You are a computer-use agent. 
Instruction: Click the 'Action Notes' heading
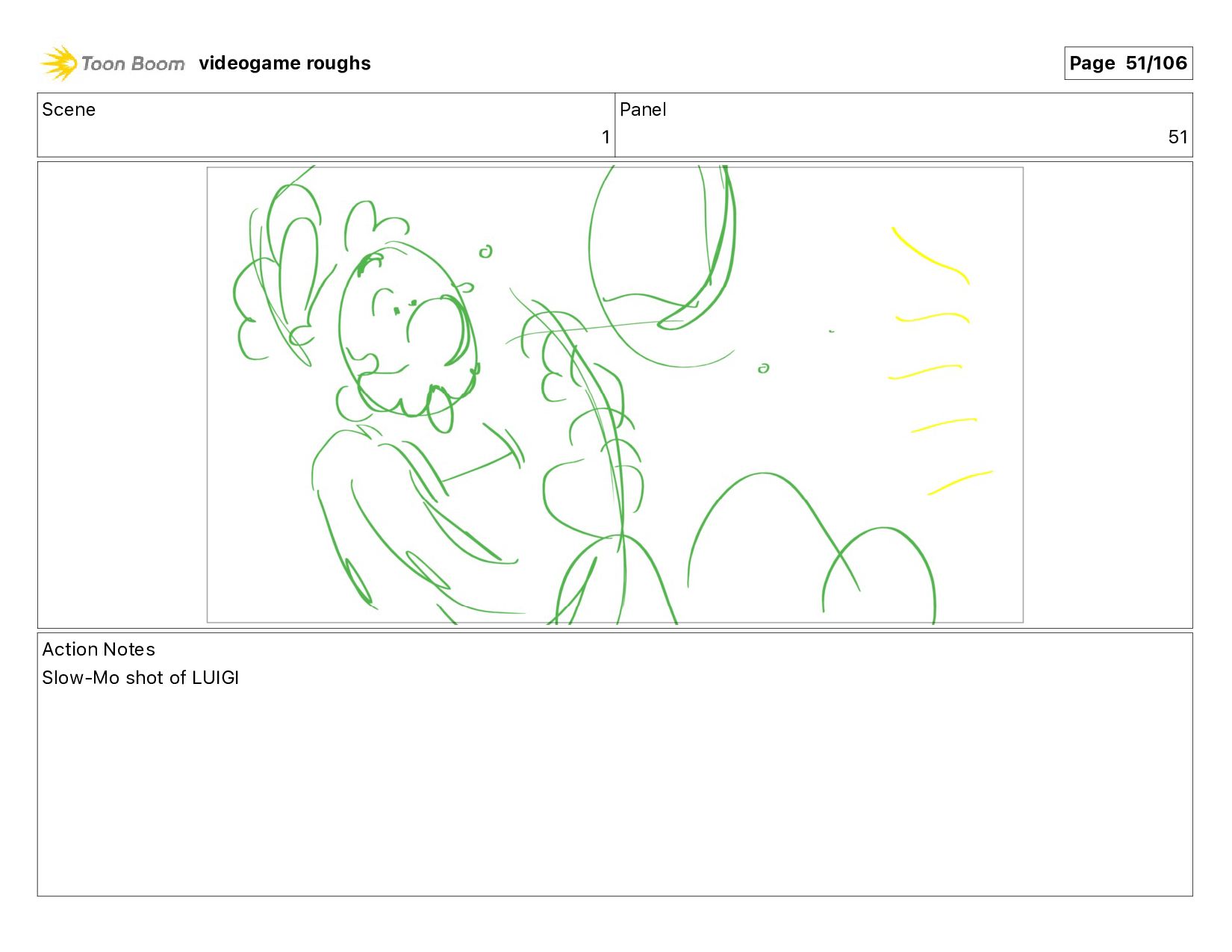click(99, 650)
